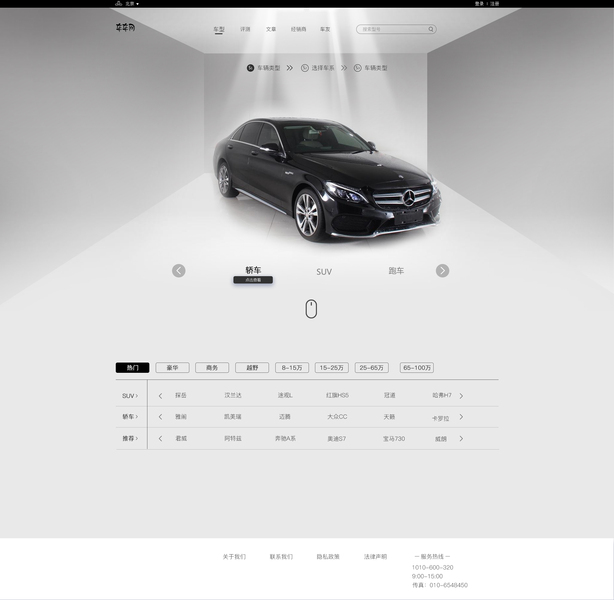Click the 点击查看 button under 轿车
This screenshot has height=600, width=614.
[x=253, y=280]
